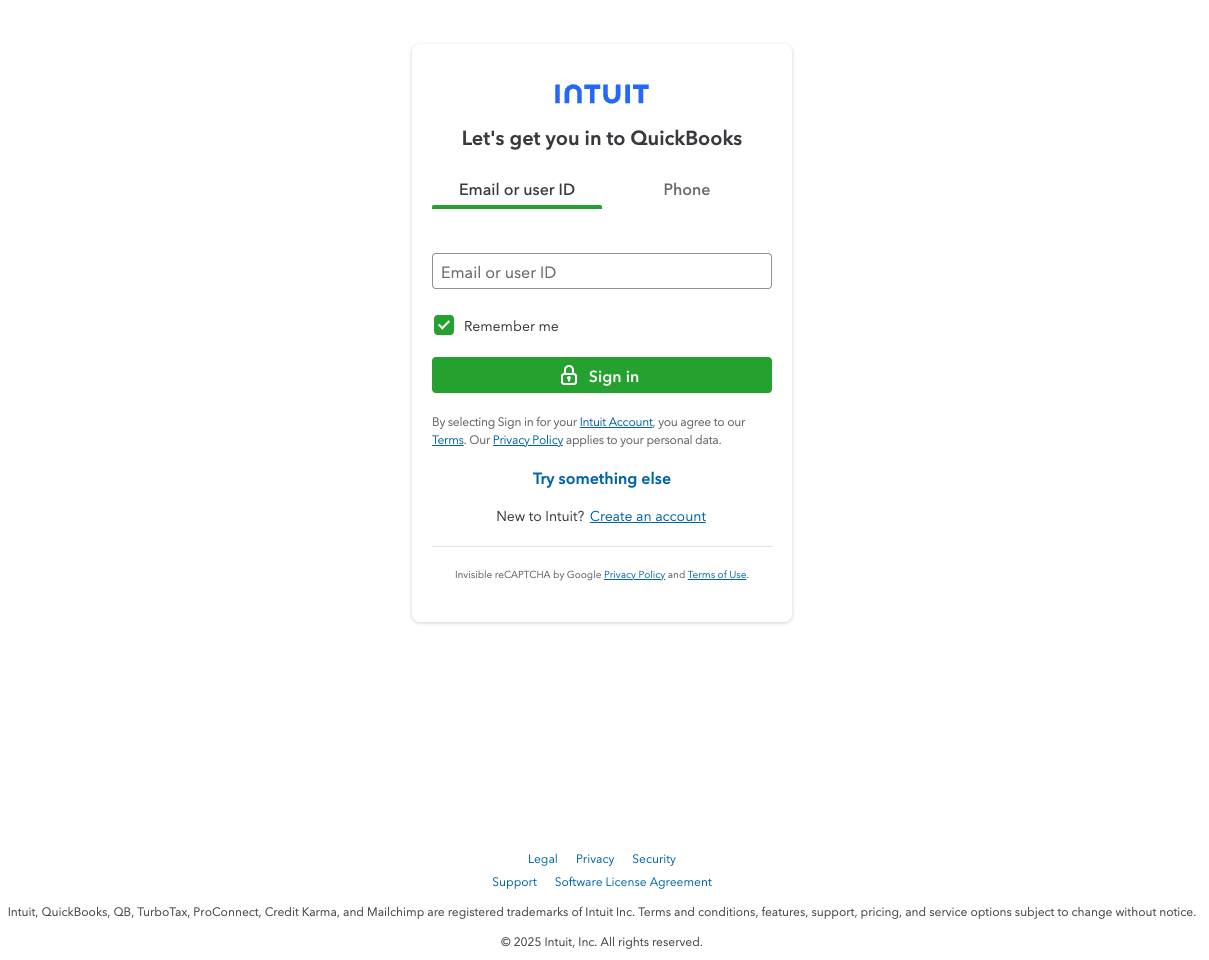Select the Email or user ID tab
This screenshot has width=1209, height=960.
517,189
